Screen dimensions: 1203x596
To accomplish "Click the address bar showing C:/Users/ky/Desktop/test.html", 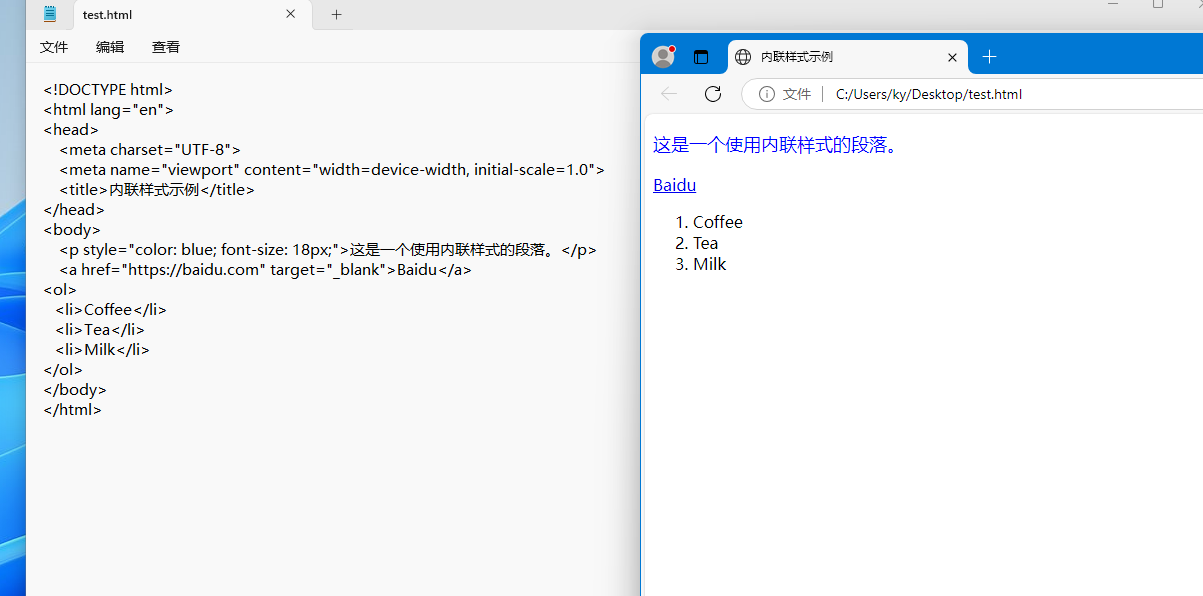I will (x=972, y=94).
